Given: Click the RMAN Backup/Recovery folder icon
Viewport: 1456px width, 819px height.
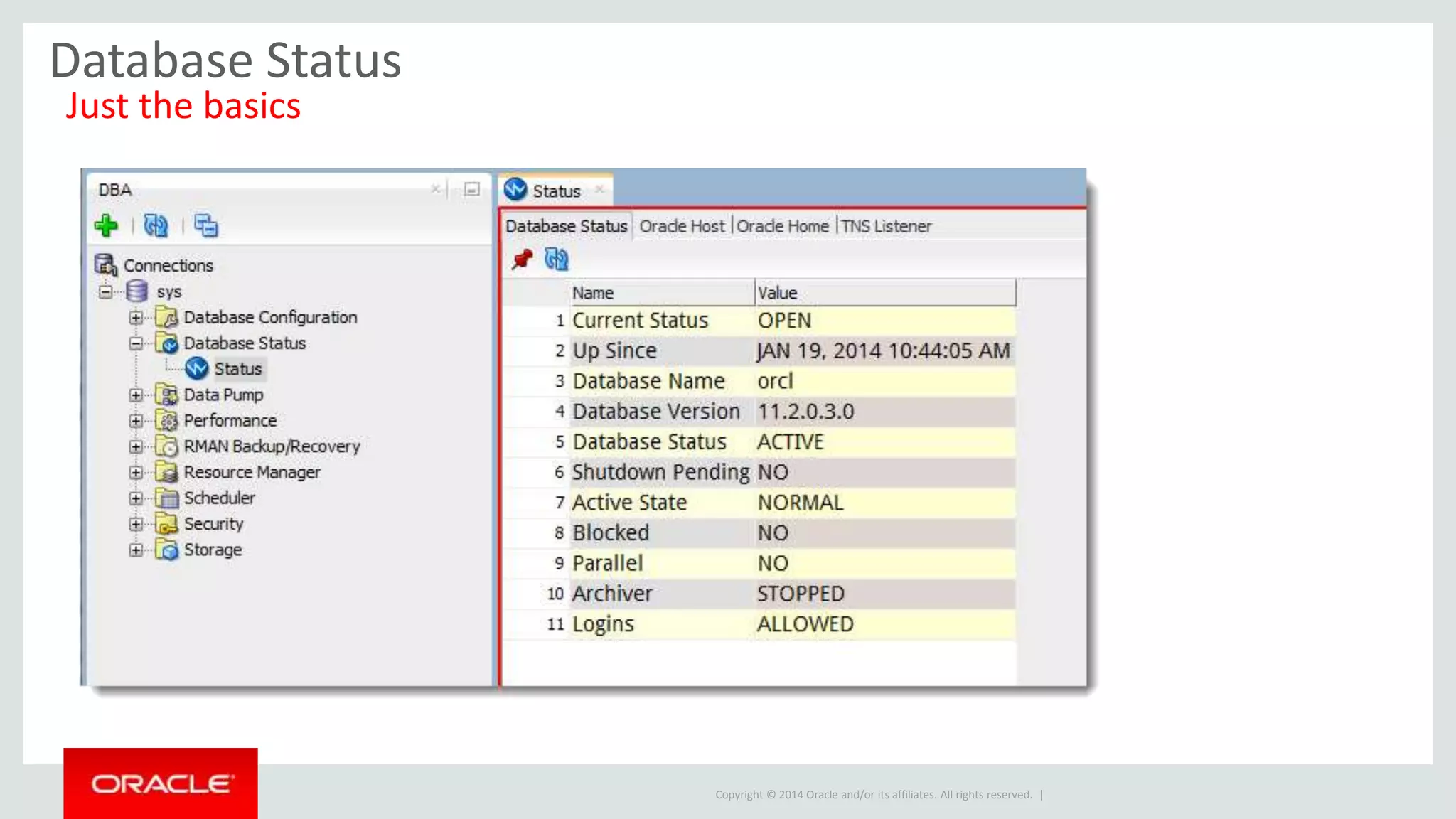Looking at the screenshot, I should pos(167,446).
